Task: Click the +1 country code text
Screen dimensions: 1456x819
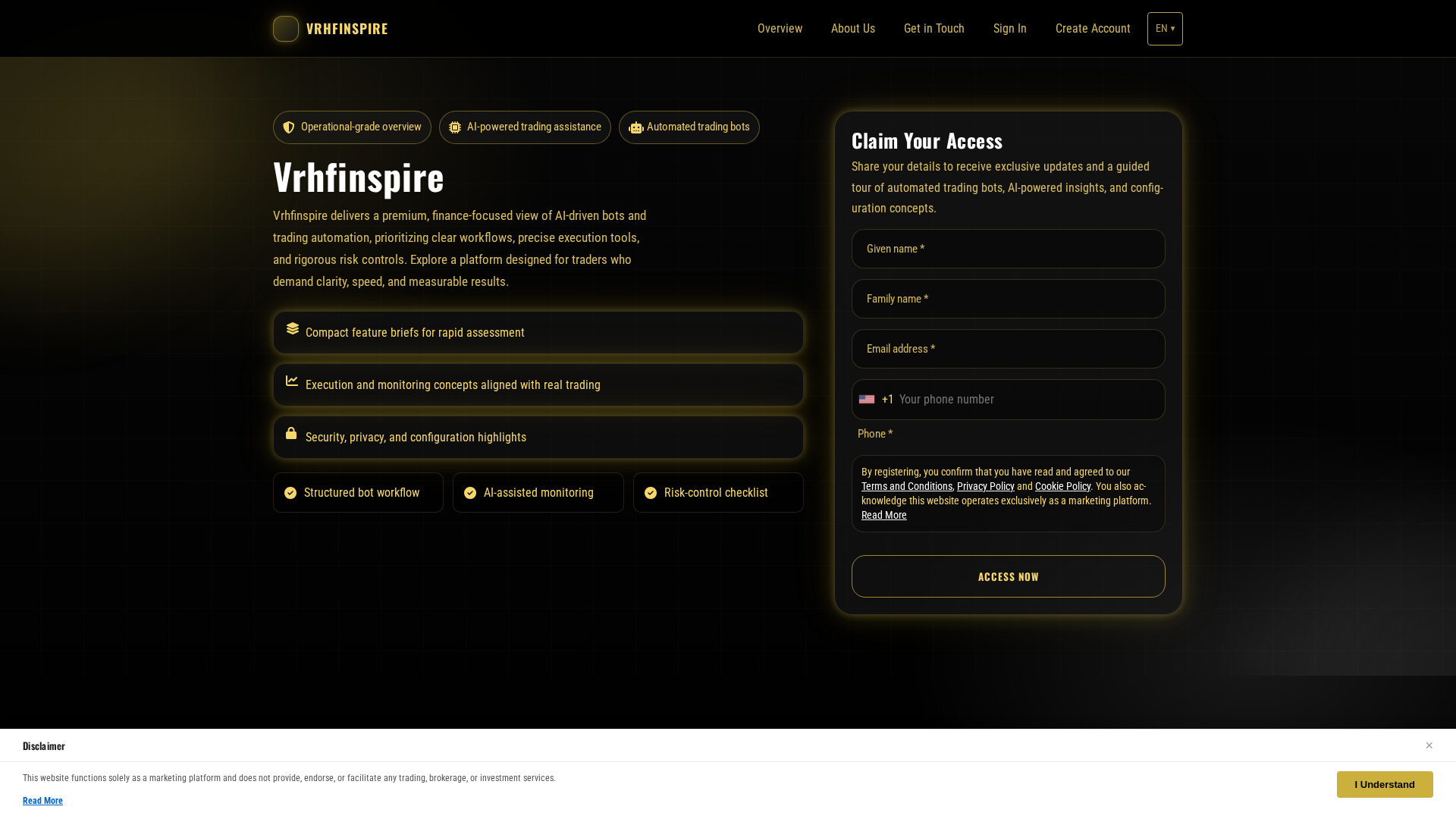Action: tap(888, 400)
